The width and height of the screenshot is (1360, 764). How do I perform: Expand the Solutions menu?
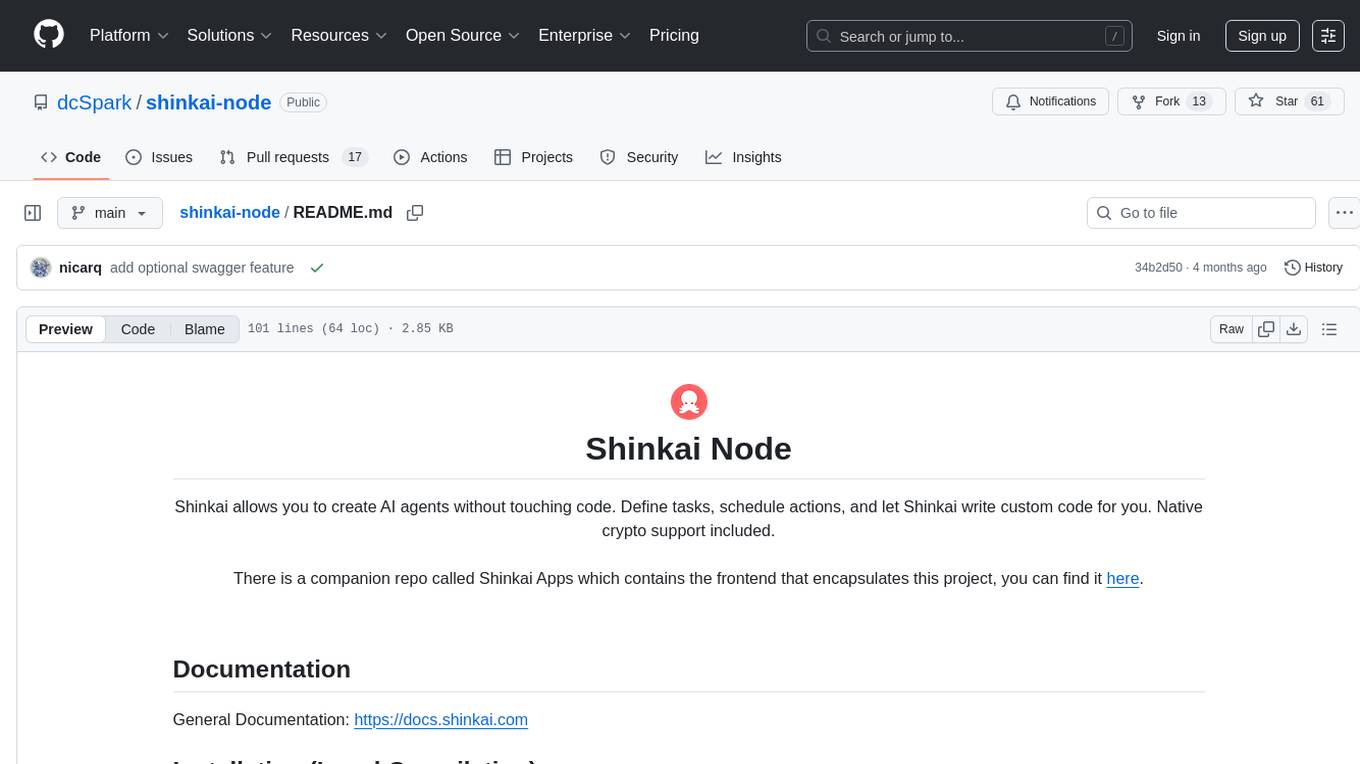[x=230, y=35]
